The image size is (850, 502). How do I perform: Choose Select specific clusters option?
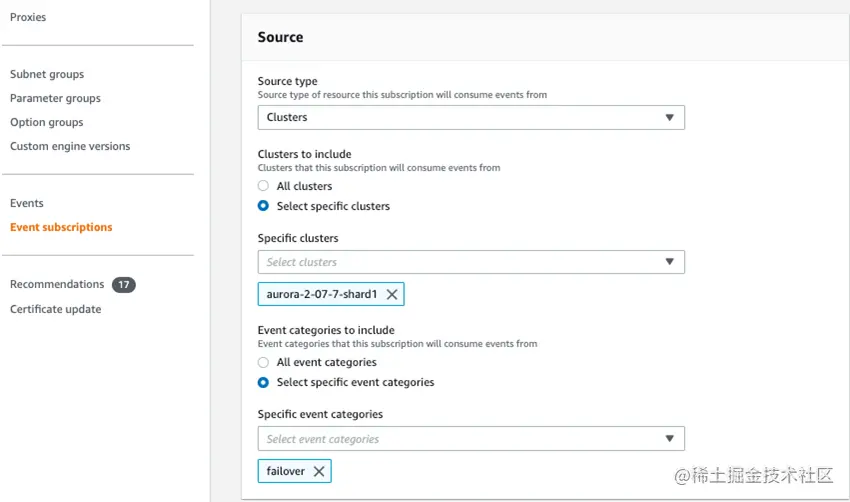[x=263, y=206]
